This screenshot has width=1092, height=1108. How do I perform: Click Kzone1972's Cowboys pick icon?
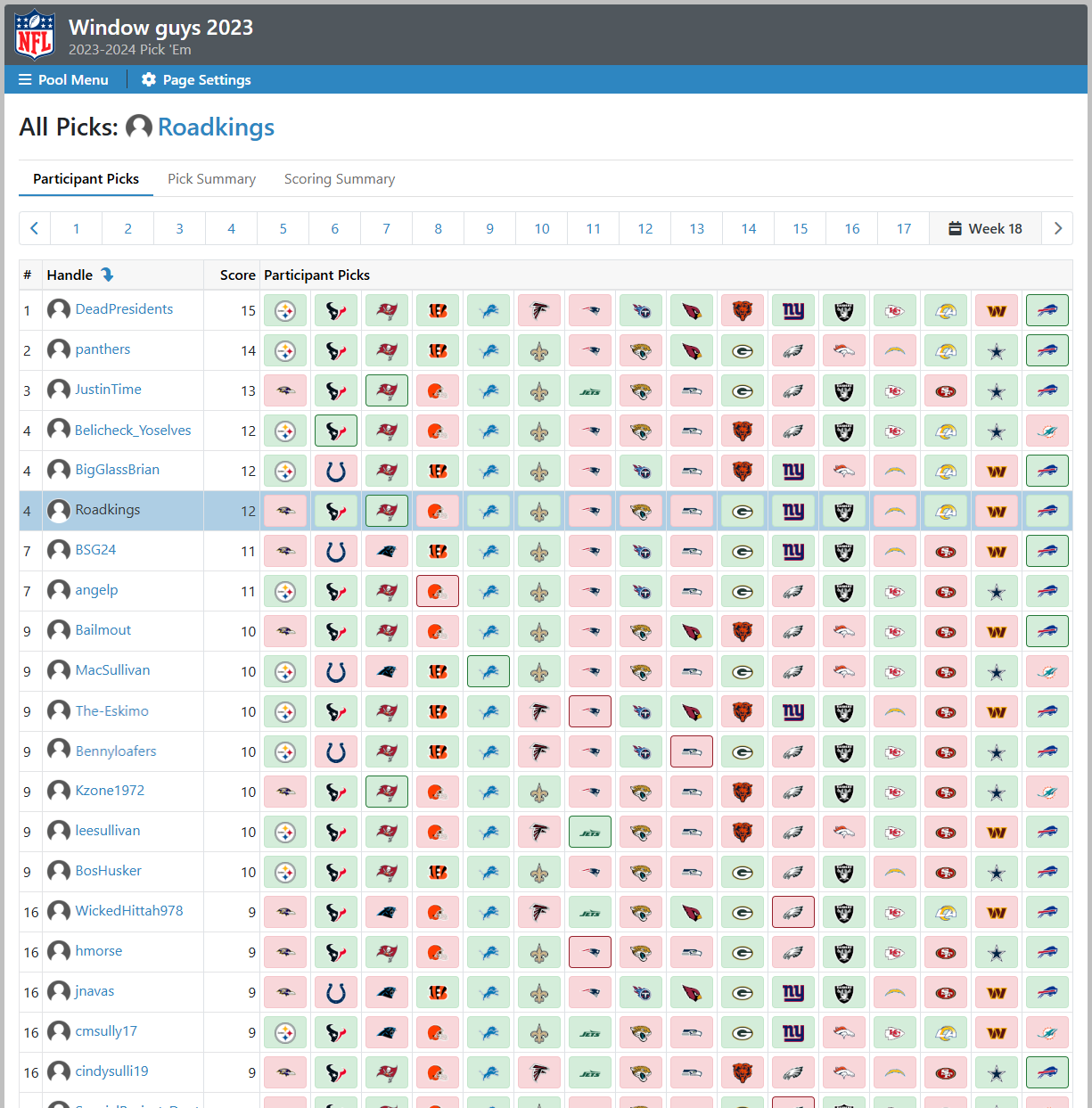[997, 792]
